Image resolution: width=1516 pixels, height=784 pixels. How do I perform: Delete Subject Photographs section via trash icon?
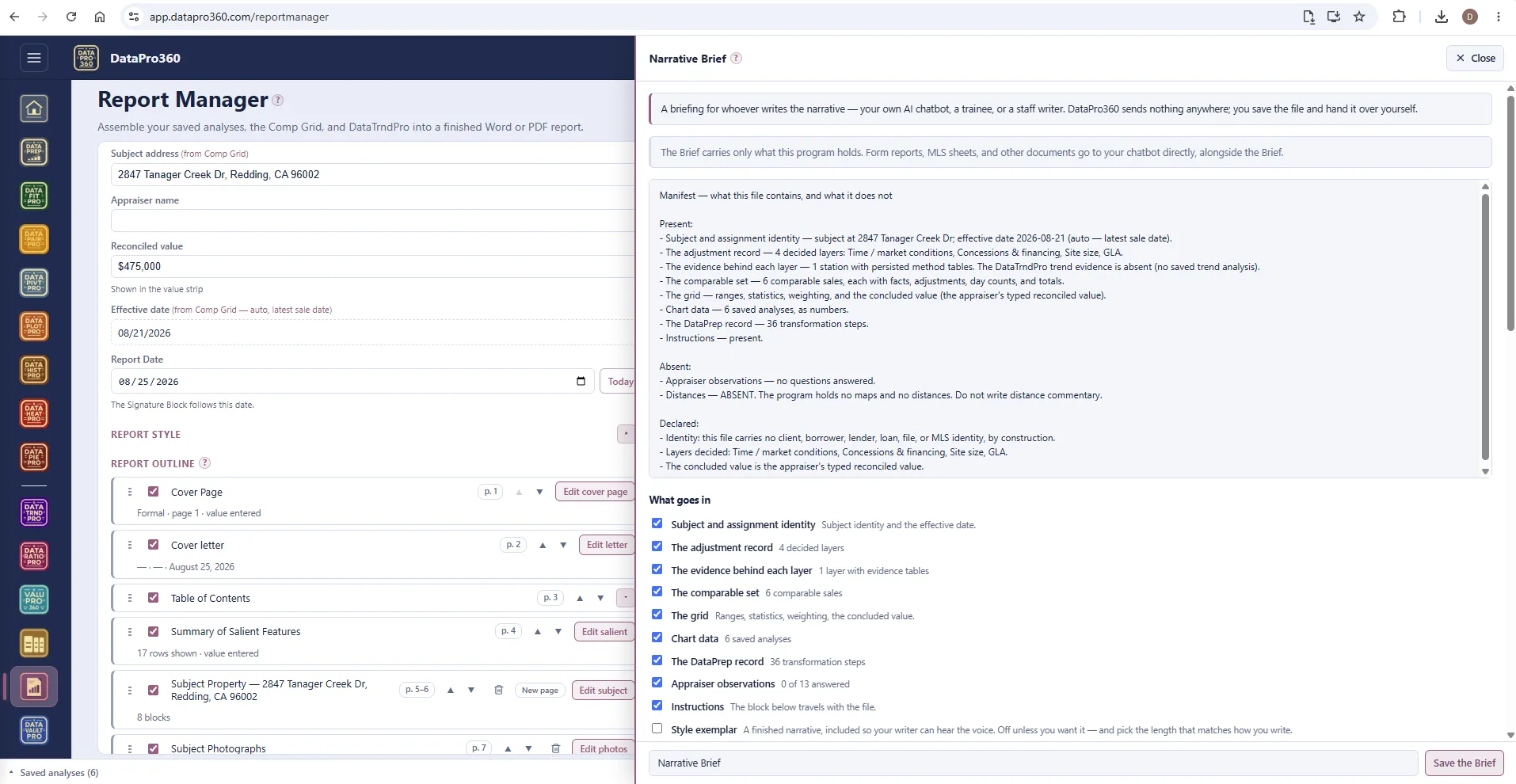(556, 748)
